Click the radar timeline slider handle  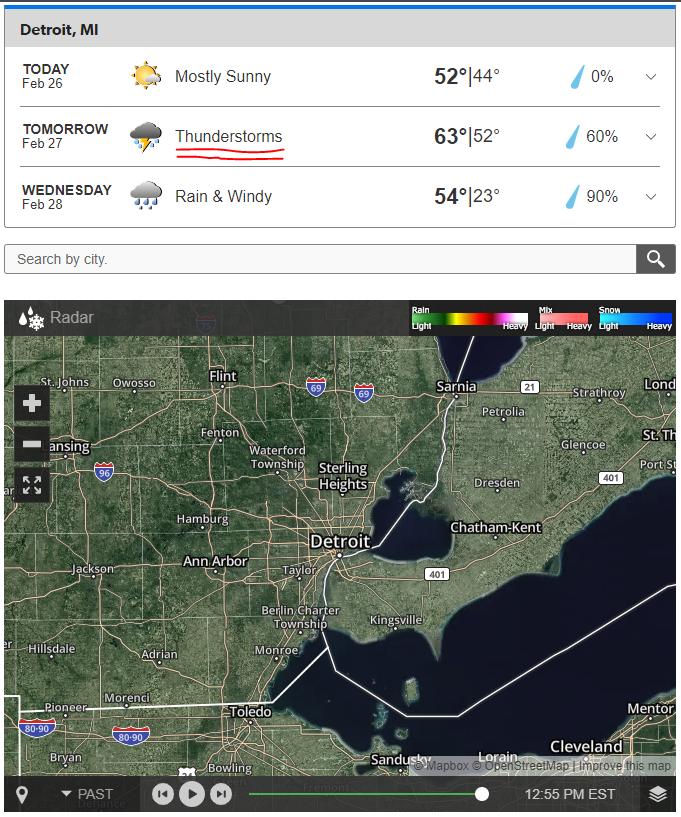pyautogui.click(x=482, y=794)
